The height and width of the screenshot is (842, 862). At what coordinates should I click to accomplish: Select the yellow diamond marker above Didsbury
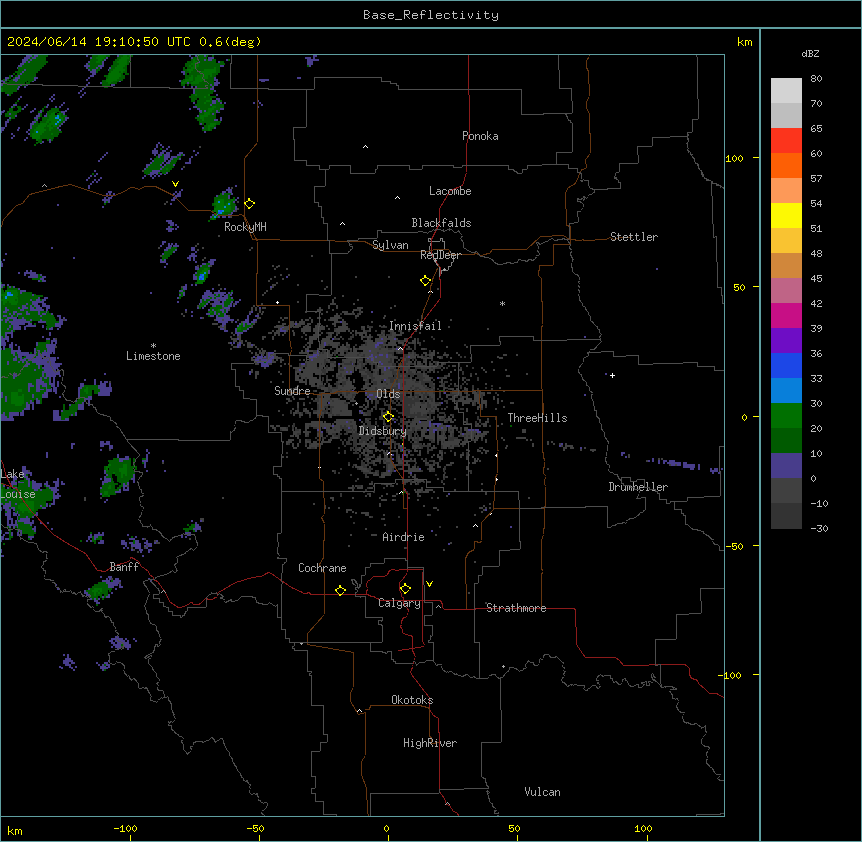388,416
